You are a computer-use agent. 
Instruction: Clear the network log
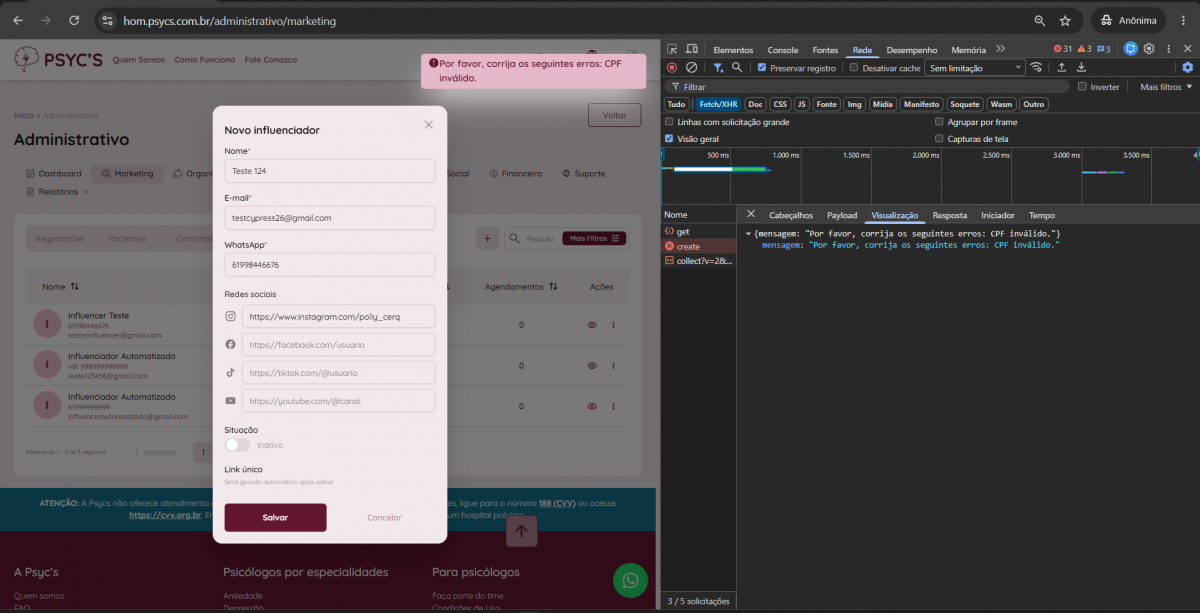tap(691, 67)
